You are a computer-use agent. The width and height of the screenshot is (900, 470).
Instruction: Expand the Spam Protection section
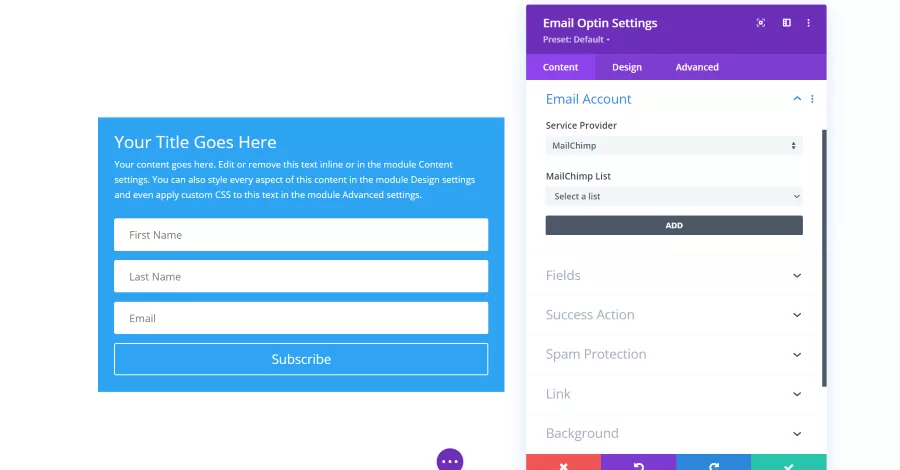[674, 354]
